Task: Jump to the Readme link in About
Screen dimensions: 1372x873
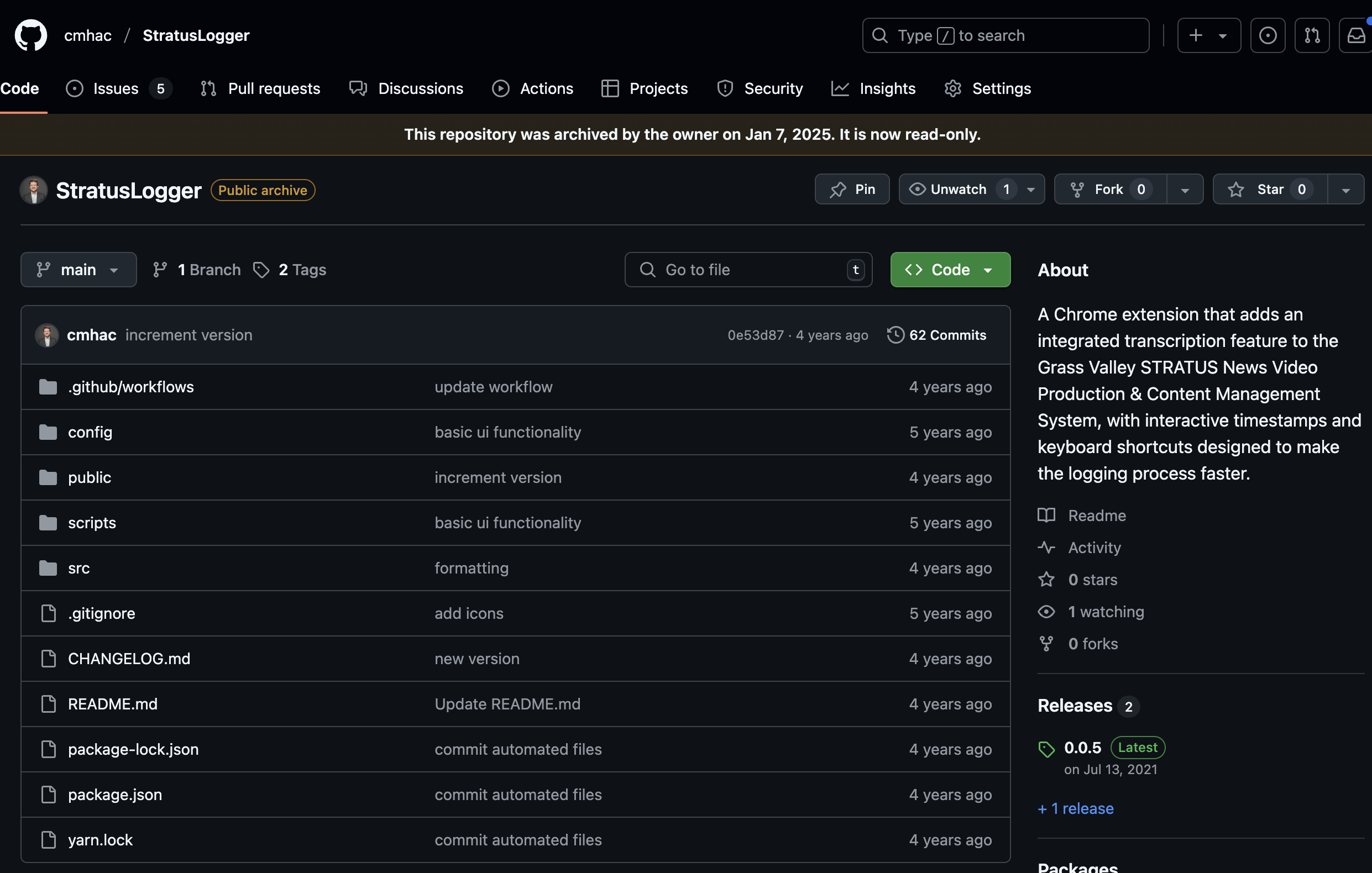Action: pyautogui.click(x=1081, y=516)
